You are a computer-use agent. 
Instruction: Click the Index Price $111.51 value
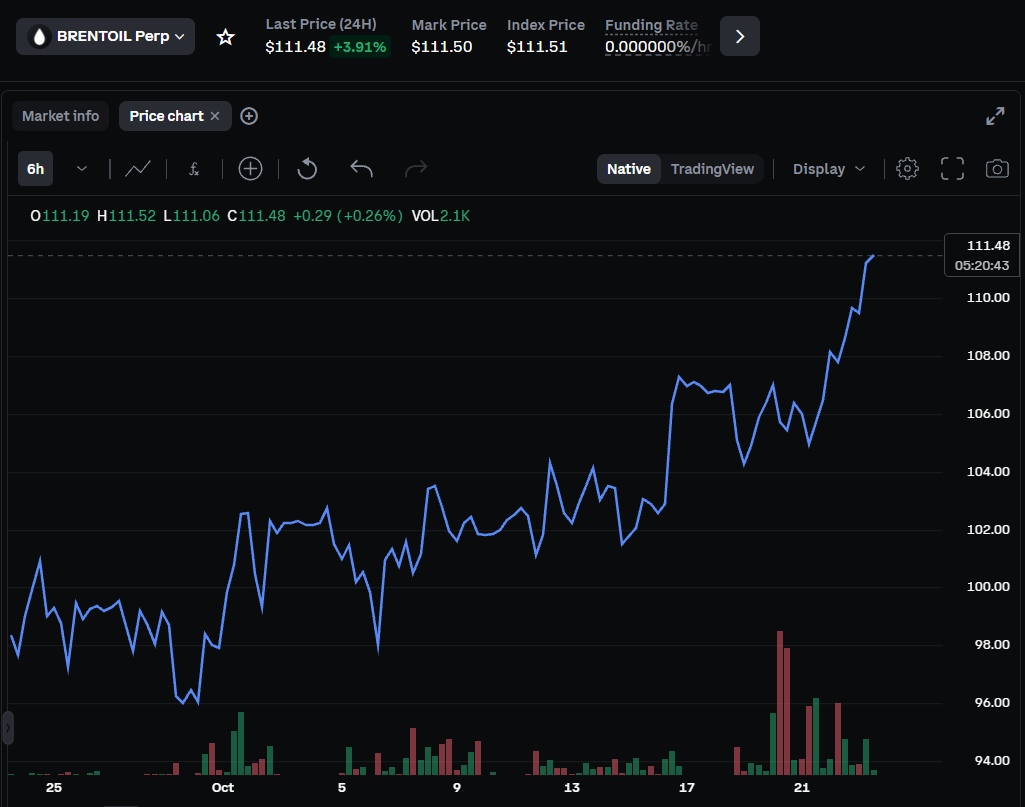[x=537, y=46]
